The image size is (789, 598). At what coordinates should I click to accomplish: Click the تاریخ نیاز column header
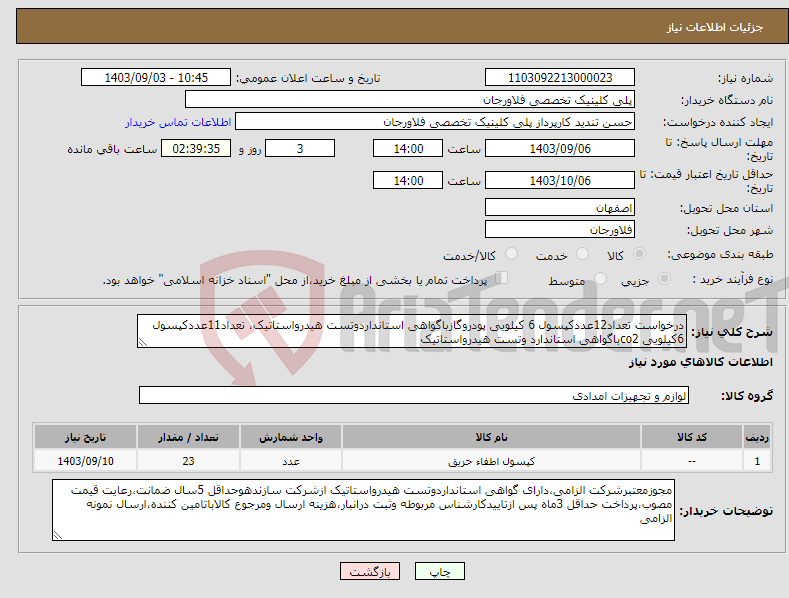(x=86, y=437)
